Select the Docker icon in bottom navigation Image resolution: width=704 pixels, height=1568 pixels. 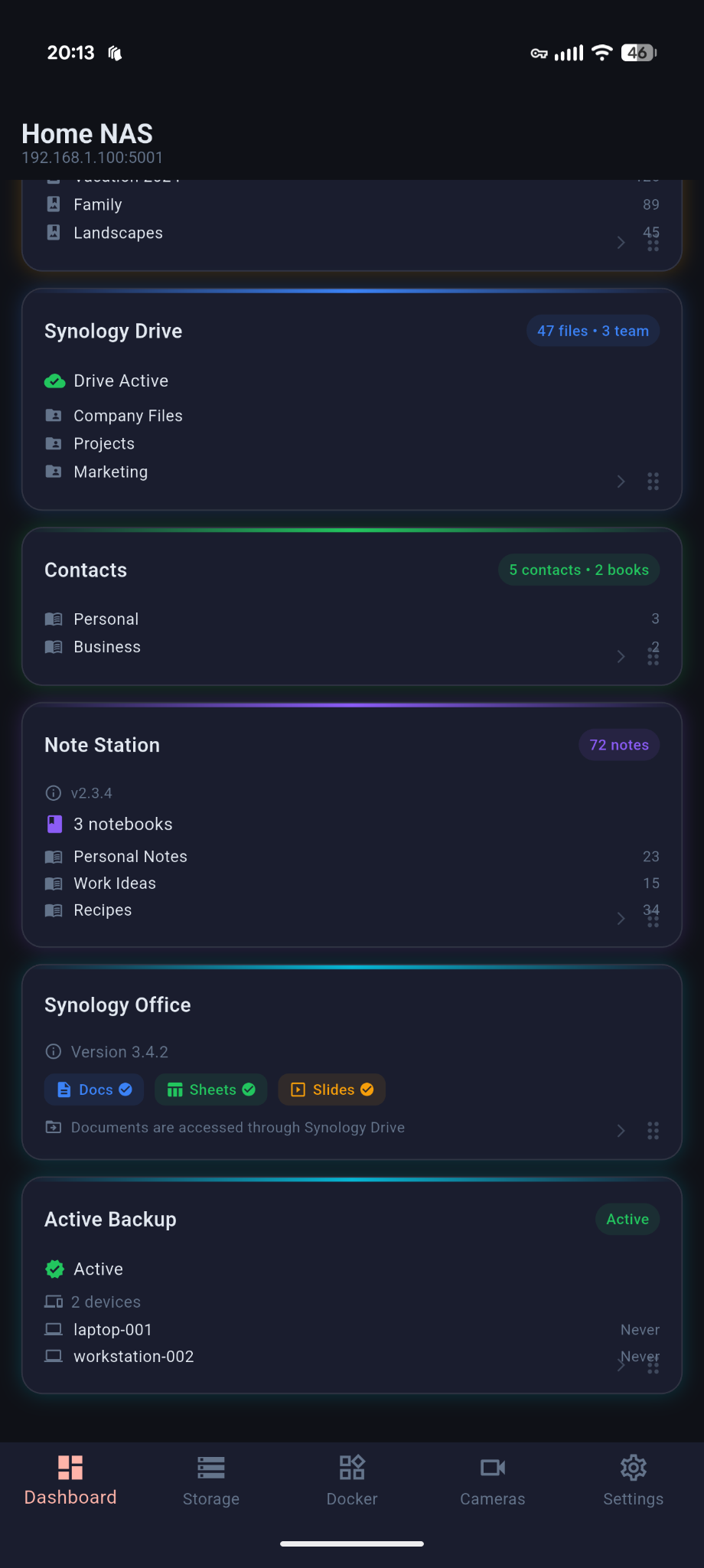351,1468
